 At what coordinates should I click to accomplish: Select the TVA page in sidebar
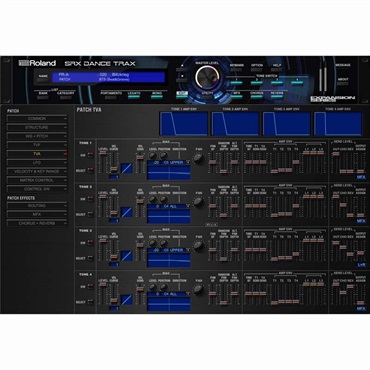tap(37, 154)
